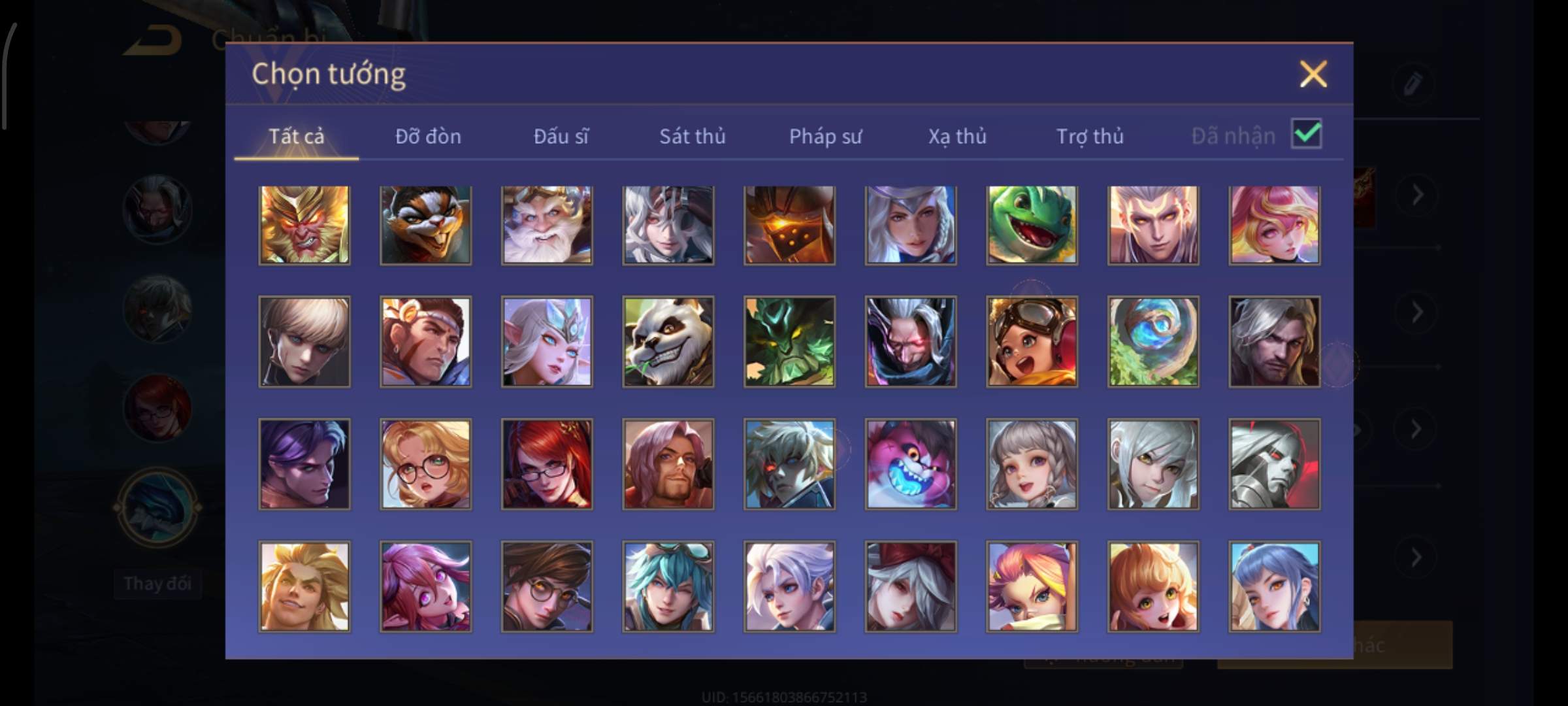Toggle the Đã nhận checkbox
1568x706 pixels.
coord(1306,134)
